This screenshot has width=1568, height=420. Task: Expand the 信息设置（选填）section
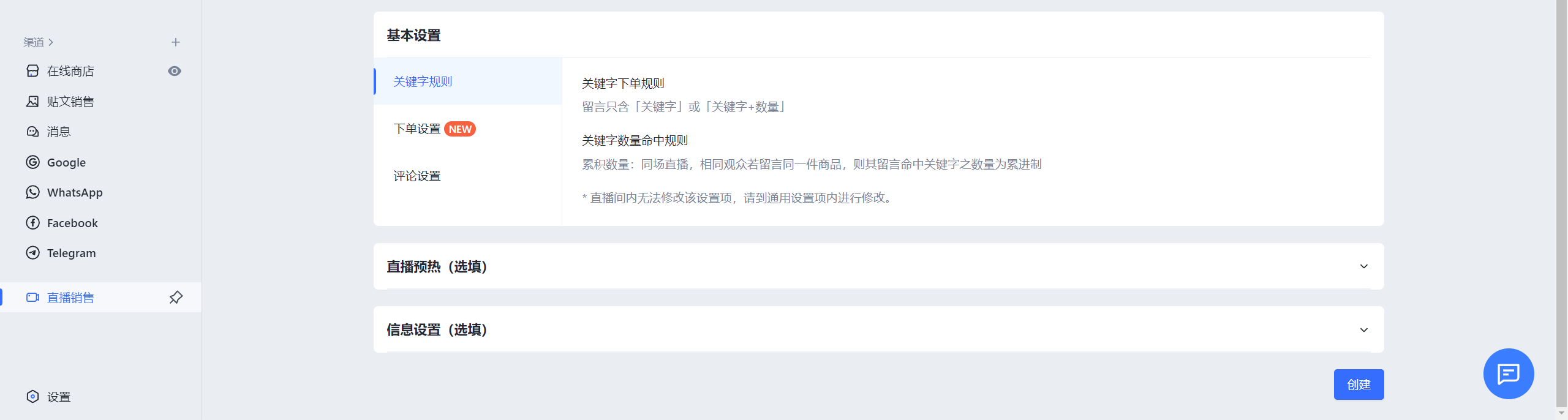click(878, 329)
